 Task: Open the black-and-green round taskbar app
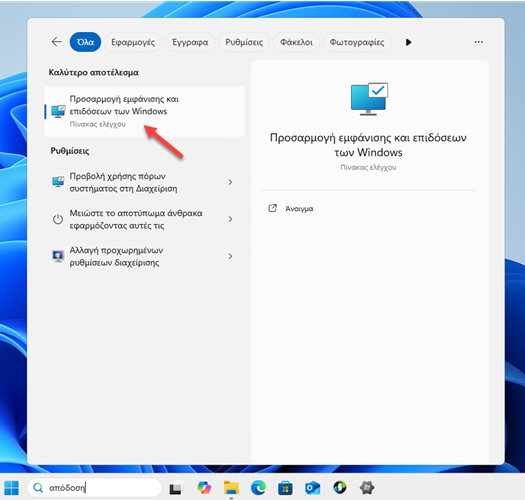[340, 487]
